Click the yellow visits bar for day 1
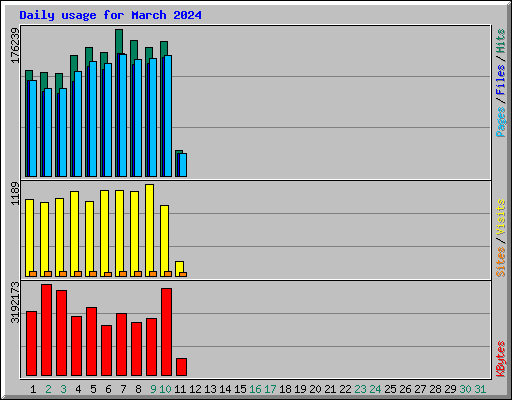The width and height of the screenshot is (512, 400). tap(30, 238)
